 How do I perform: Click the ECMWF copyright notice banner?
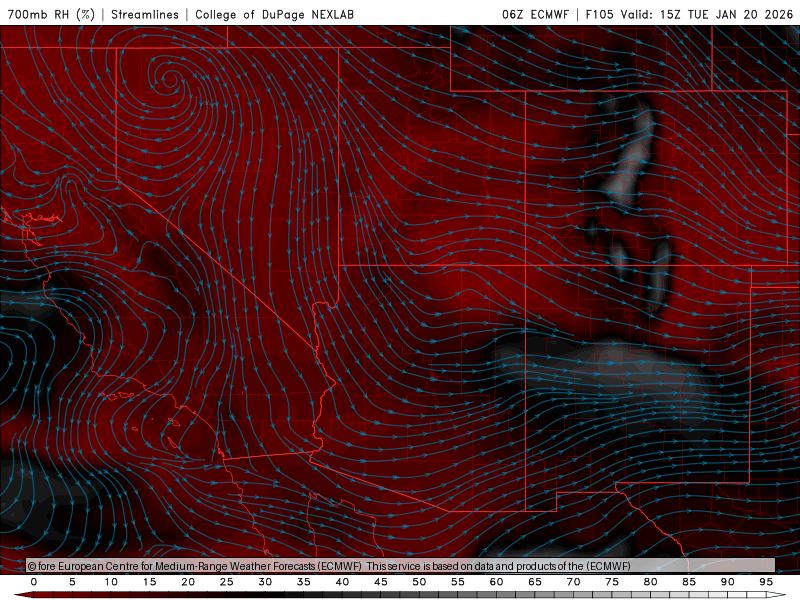[401, 566]
